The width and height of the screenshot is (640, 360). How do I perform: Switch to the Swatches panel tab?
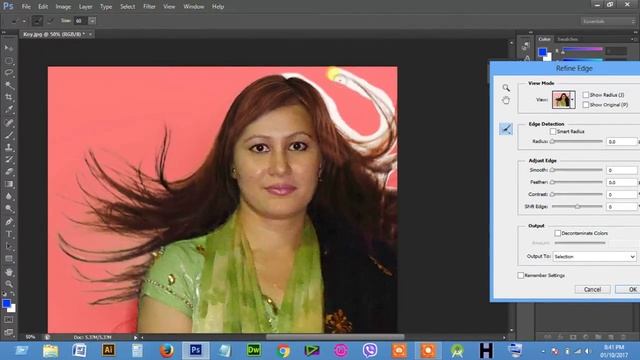click(x=567, y=39)
